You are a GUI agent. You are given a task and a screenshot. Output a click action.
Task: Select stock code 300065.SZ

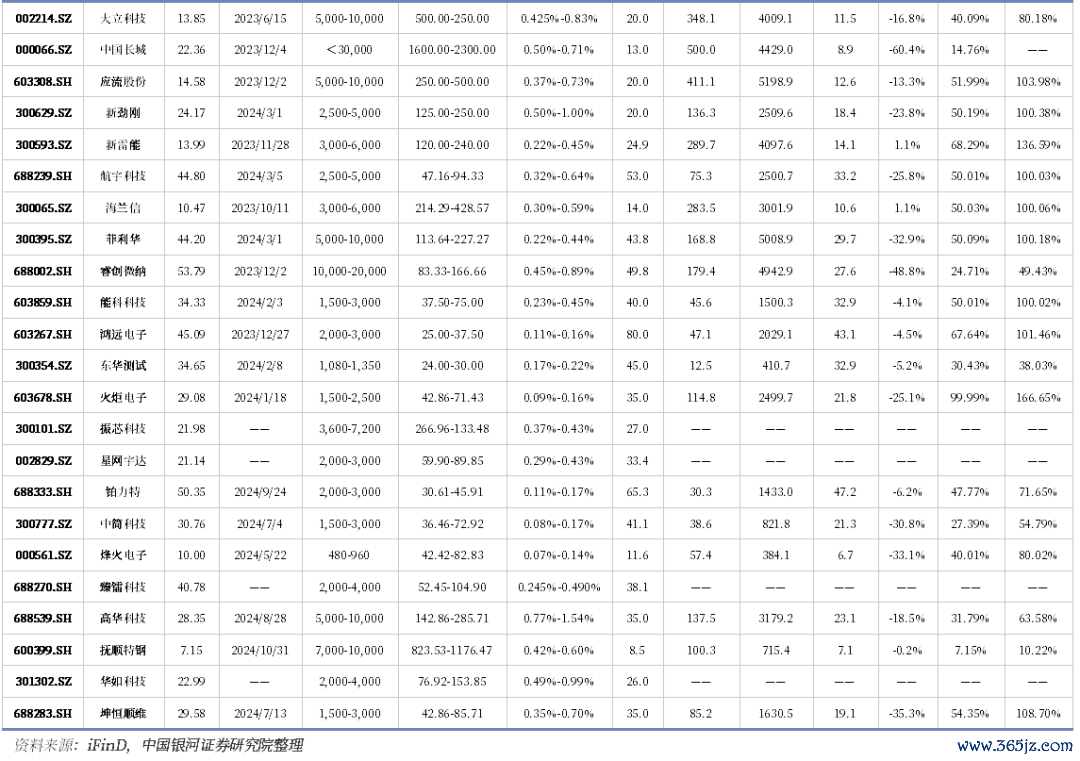(43, 208)
